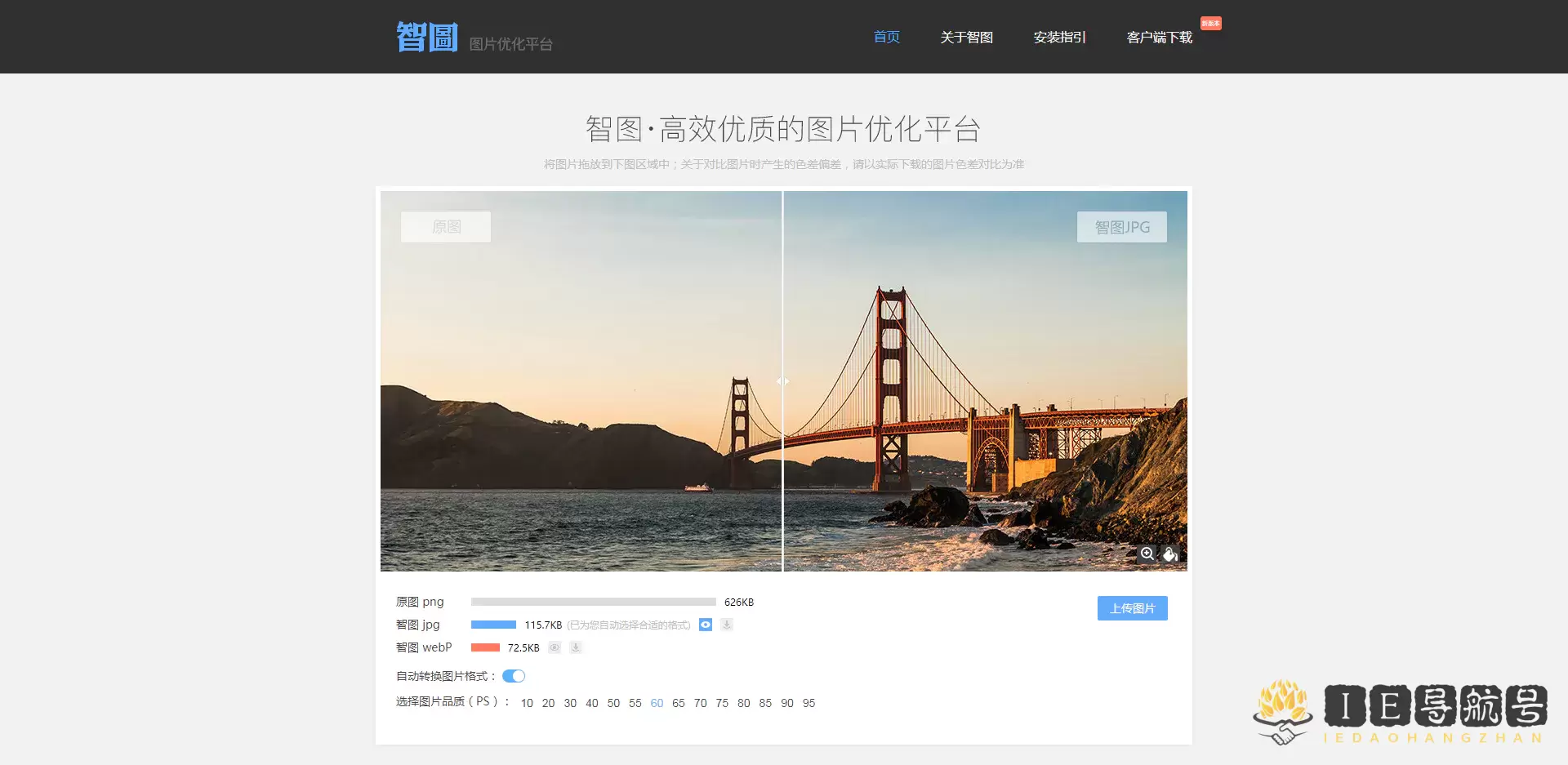Select image quality 50
This screenshot has width=1568, height=765.
613,703
